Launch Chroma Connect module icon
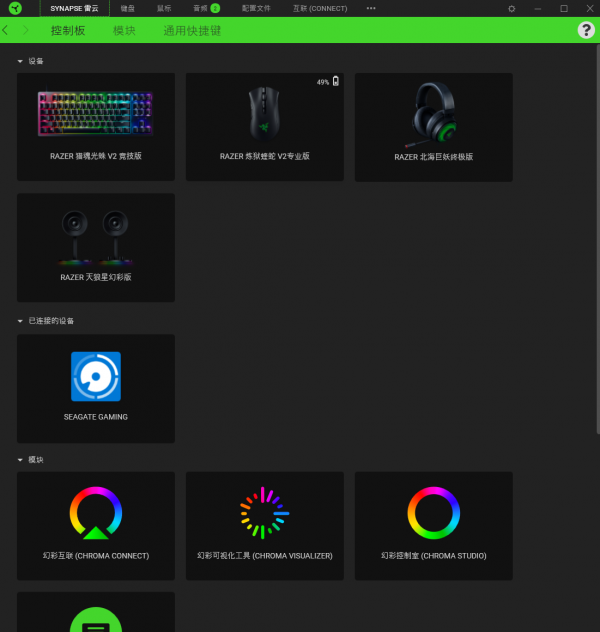 96,514
